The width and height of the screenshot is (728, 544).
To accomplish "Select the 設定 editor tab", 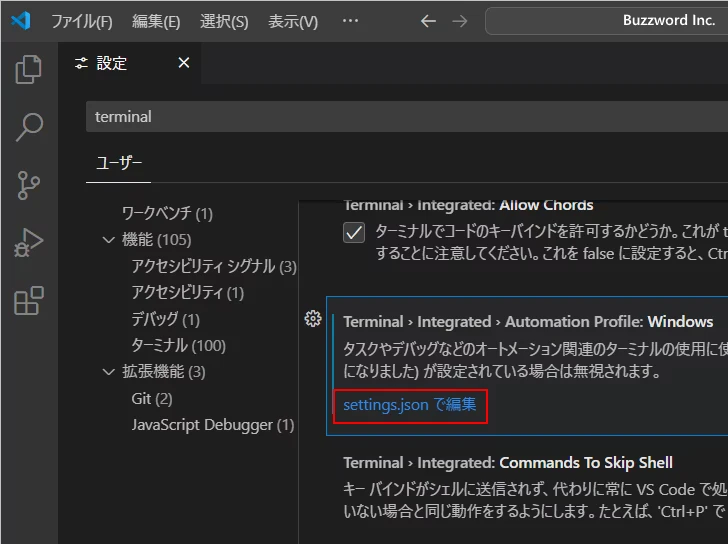I will (x=130, y=63).
